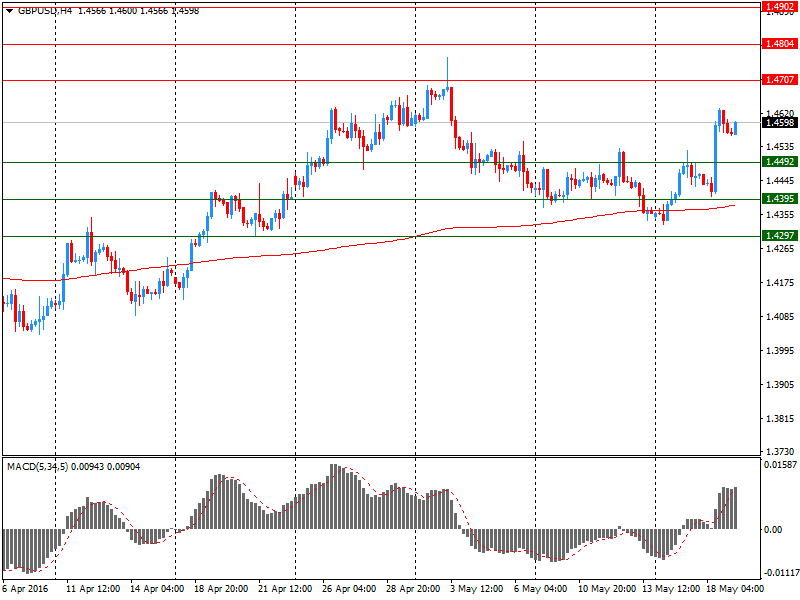
Task: Click the 1.3815 price scale value
Action: [780, 419]
